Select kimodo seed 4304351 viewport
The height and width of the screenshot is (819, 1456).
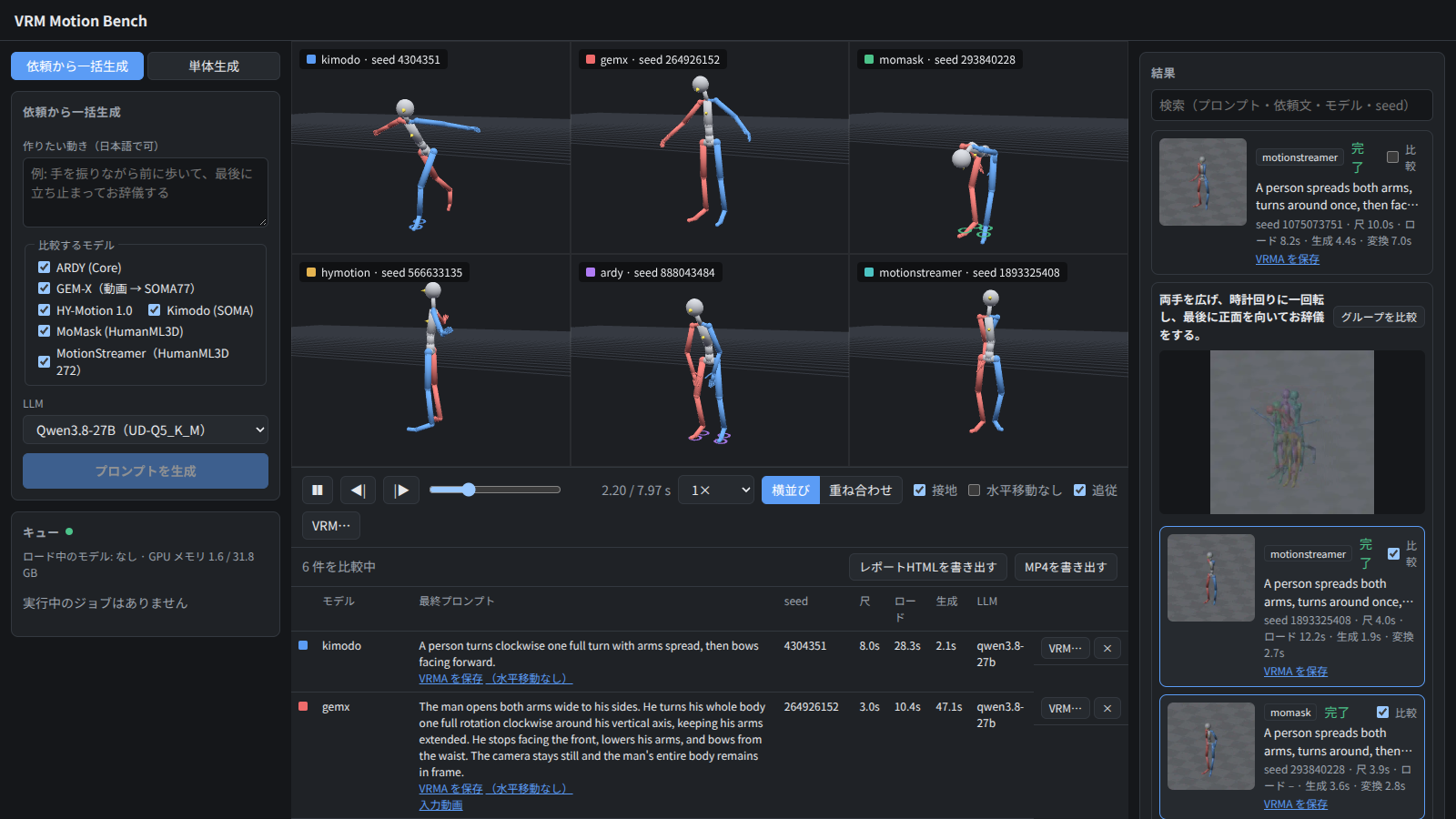(430, 147)
